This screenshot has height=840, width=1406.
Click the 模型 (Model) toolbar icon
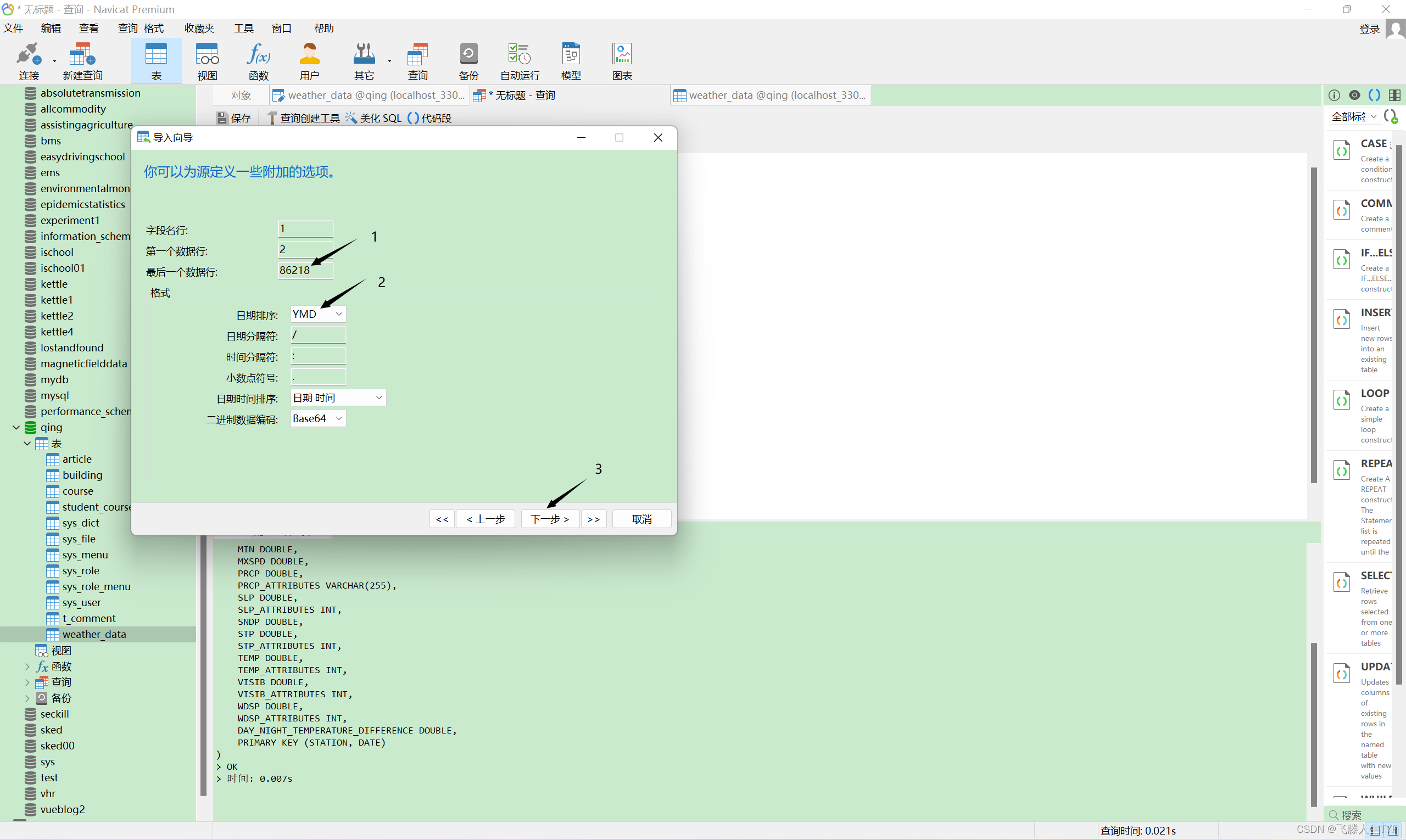tap(571, 60)
